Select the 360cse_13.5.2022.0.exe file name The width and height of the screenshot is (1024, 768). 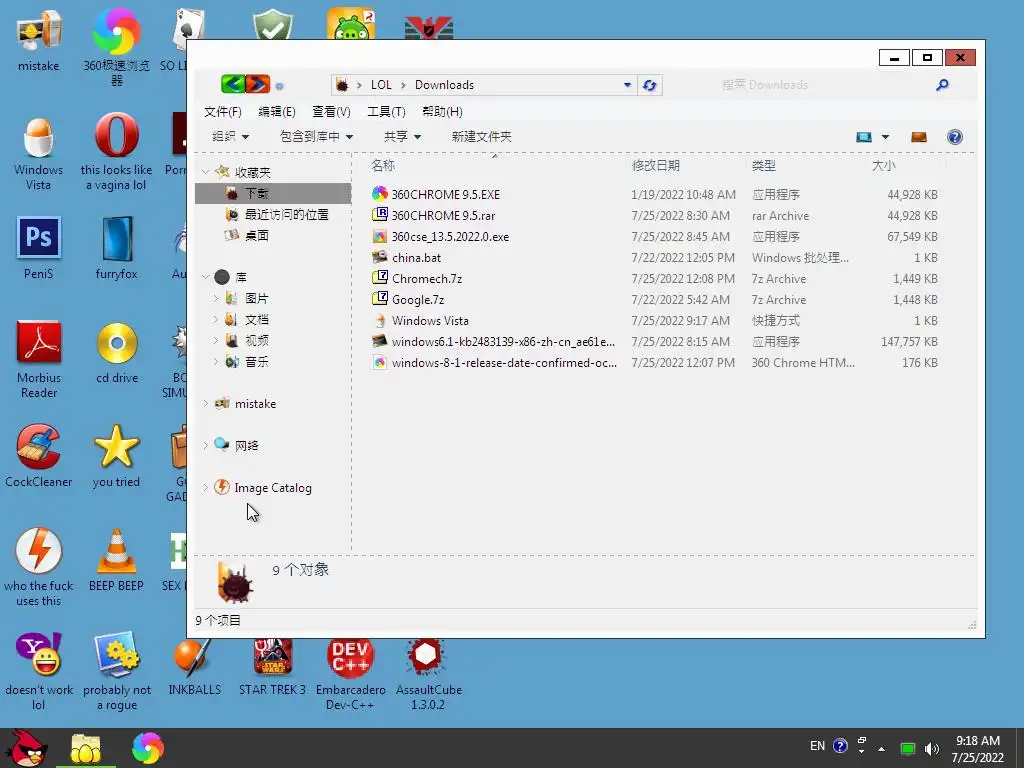click(450, 236)
